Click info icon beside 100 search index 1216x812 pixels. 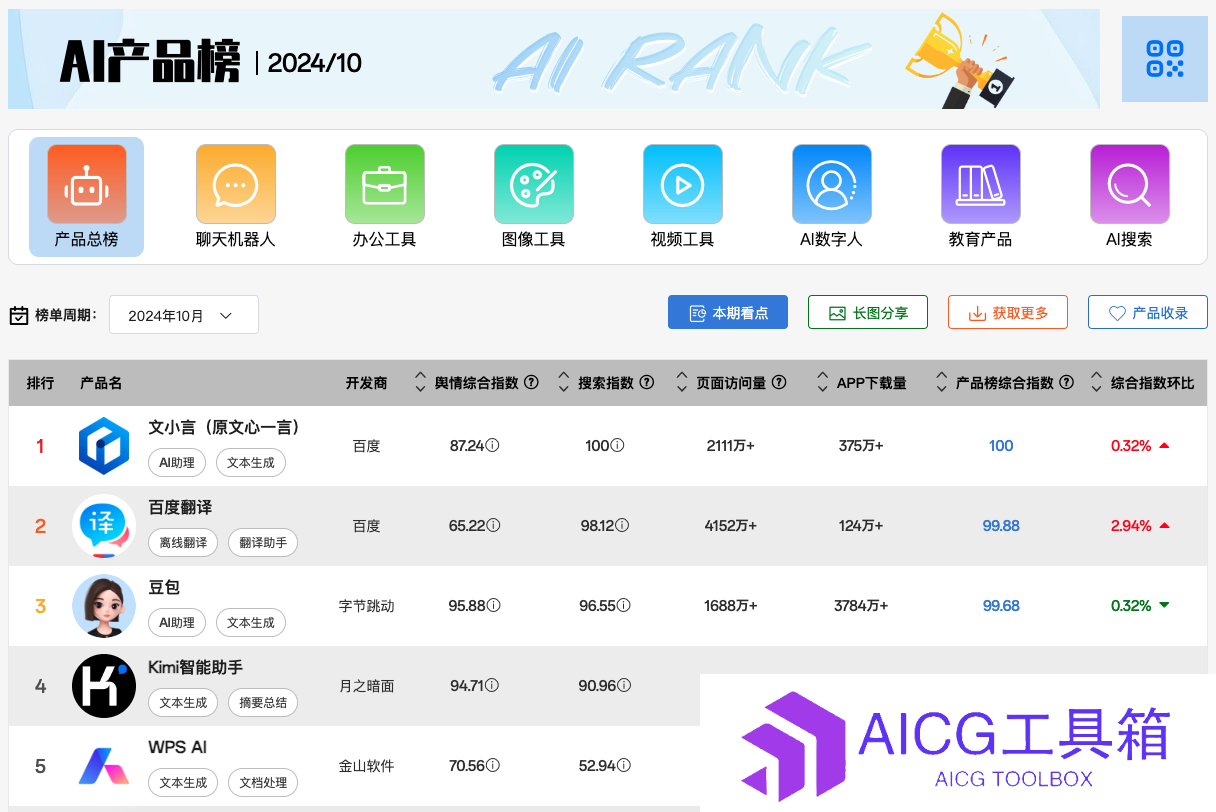click(x=617, y=446)
